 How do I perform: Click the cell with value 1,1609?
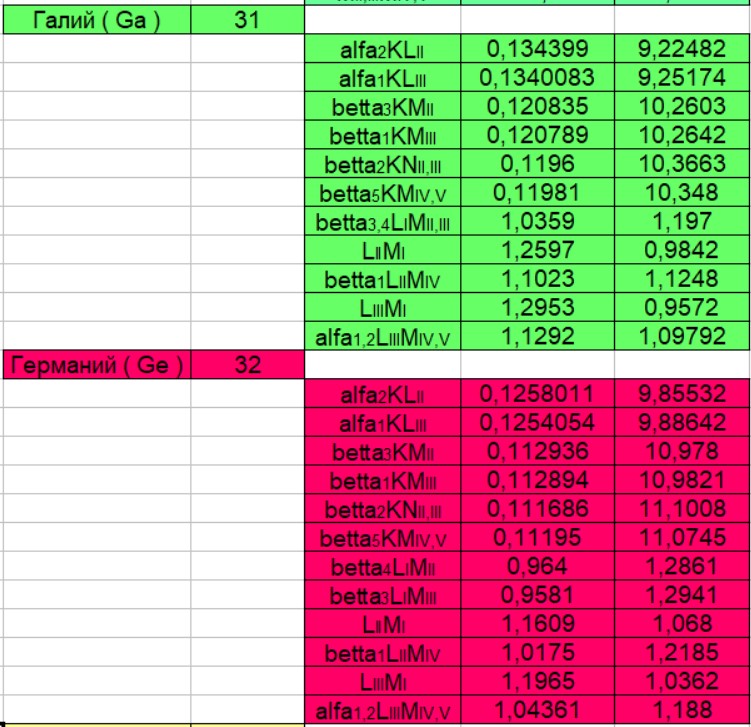tap(537, 625)
